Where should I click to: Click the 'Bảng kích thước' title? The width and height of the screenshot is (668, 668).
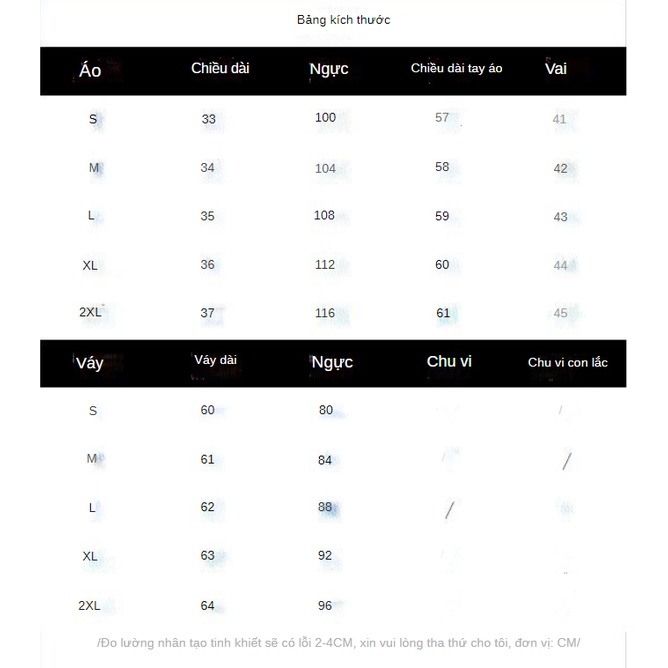pyautogui.click(x=343, y=20)
